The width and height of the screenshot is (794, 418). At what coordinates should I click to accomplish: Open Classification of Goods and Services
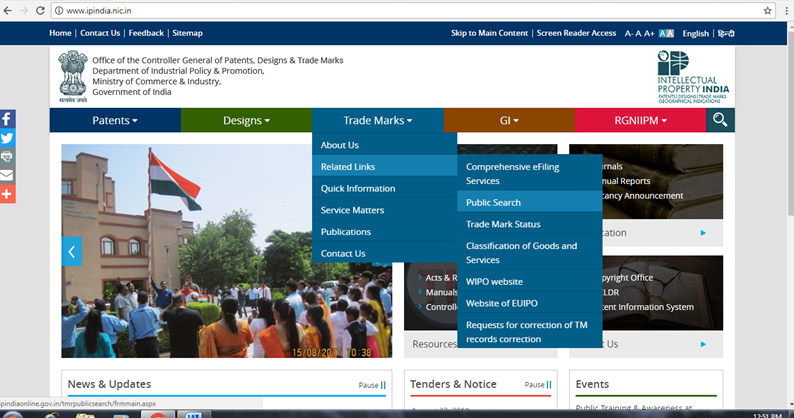[x=530, y=253]
